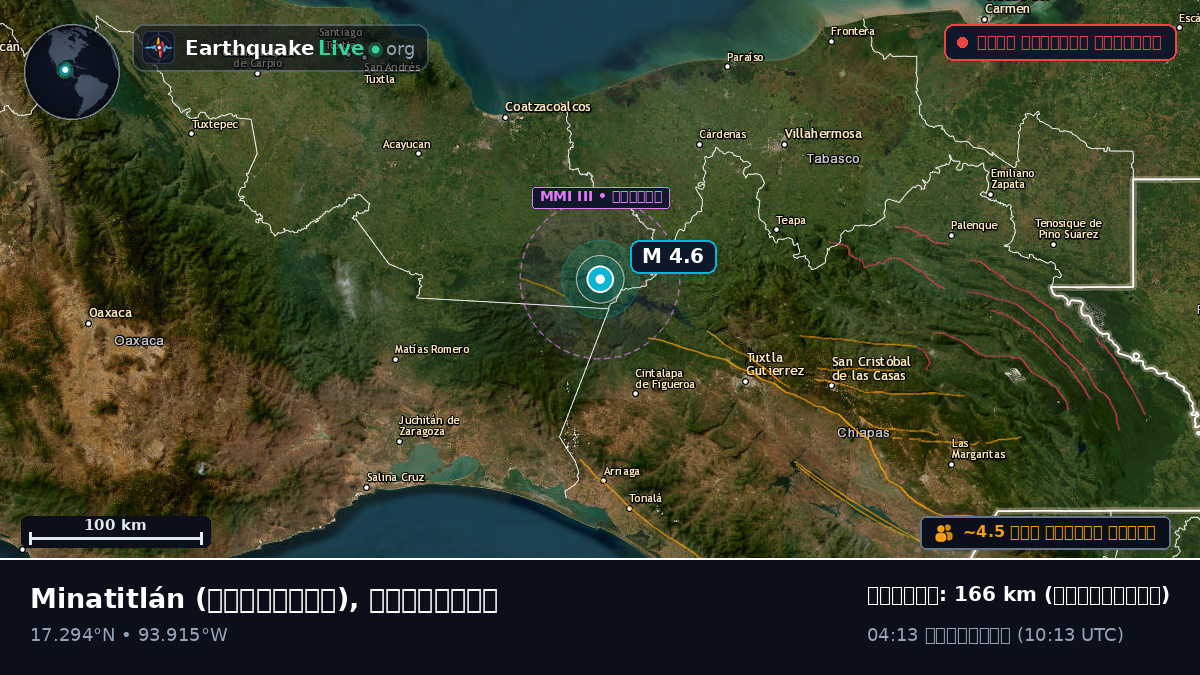1200x675 pixels.
Task: Click the Salina Cruz city label
Action: coord(395,478)
